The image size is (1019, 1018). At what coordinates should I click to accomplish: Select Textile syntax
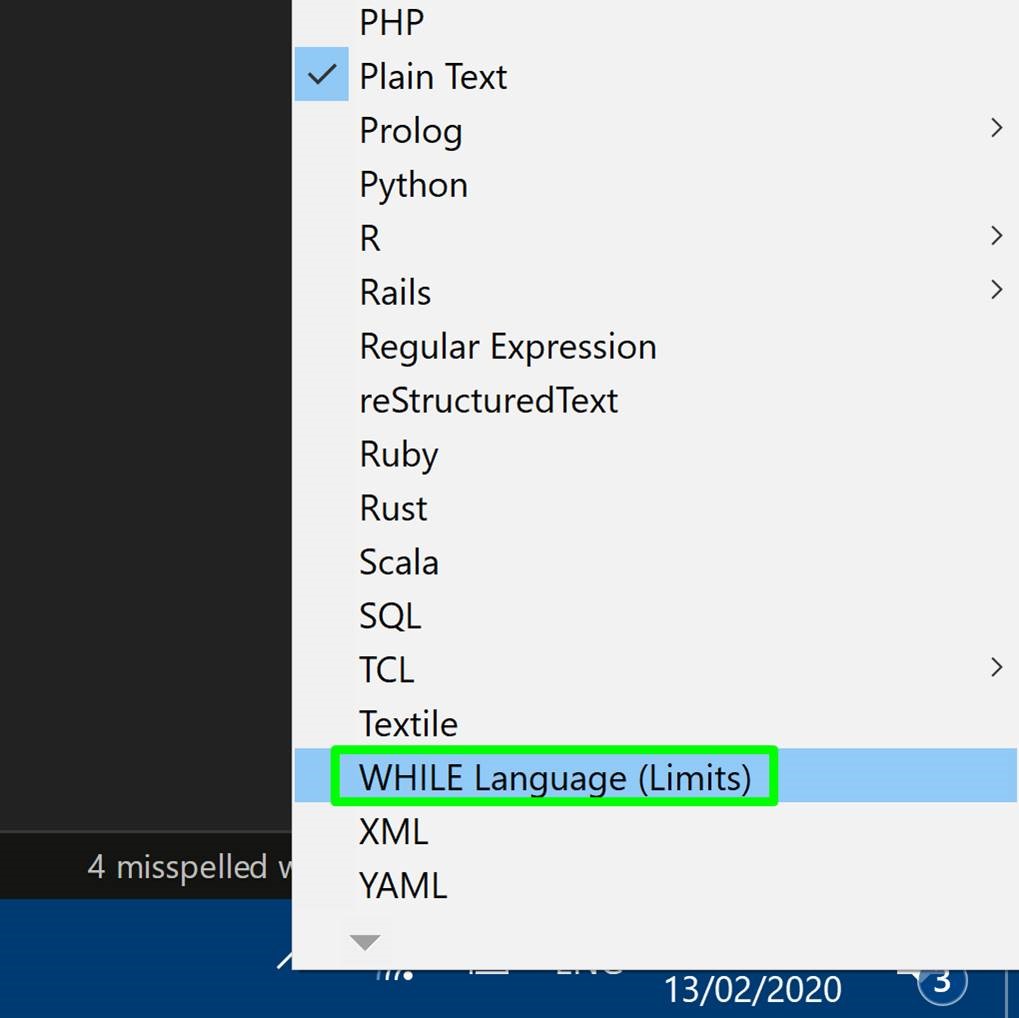(x=655, y=722)
